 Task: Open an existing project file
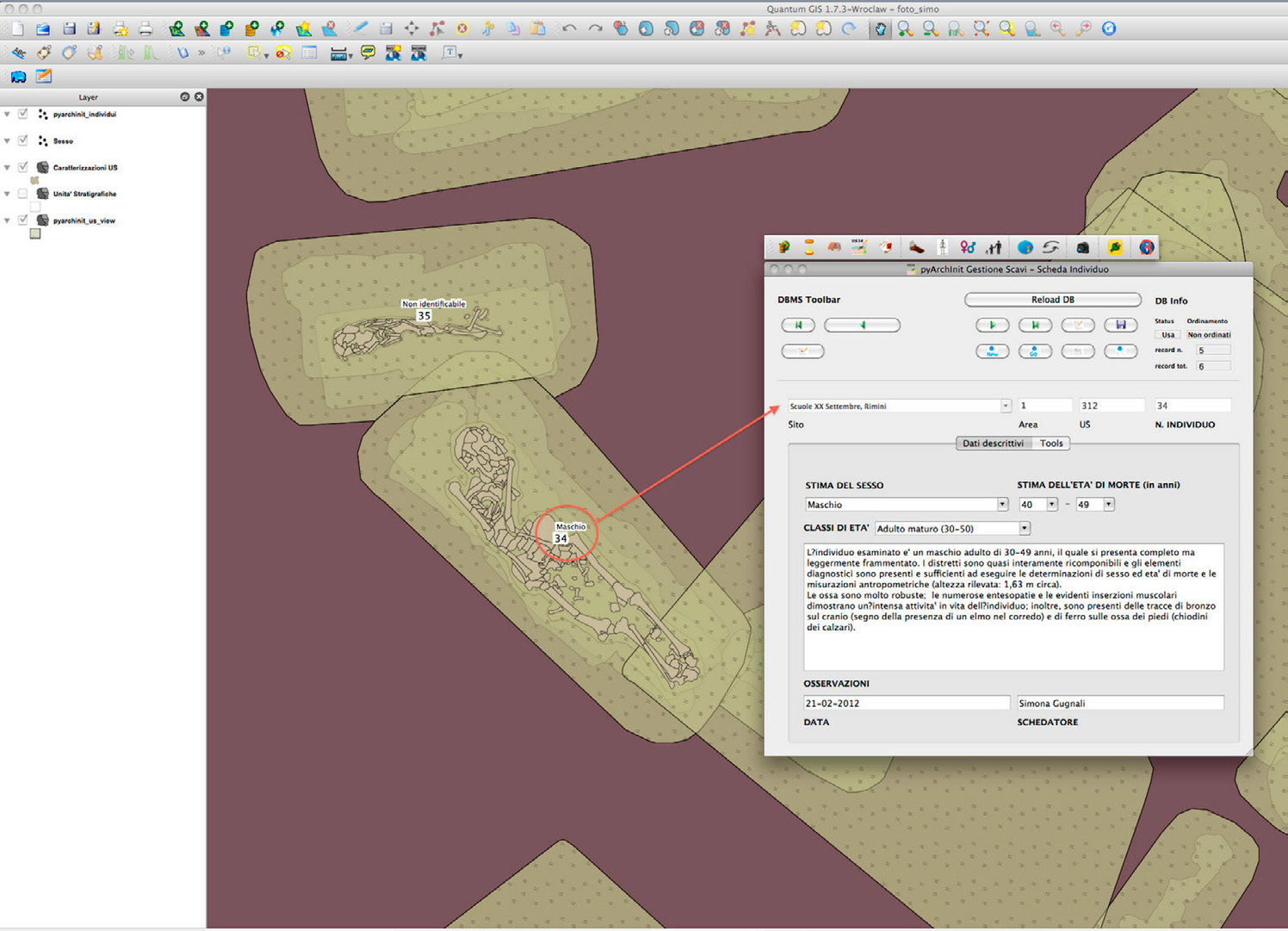coord(42,28)
